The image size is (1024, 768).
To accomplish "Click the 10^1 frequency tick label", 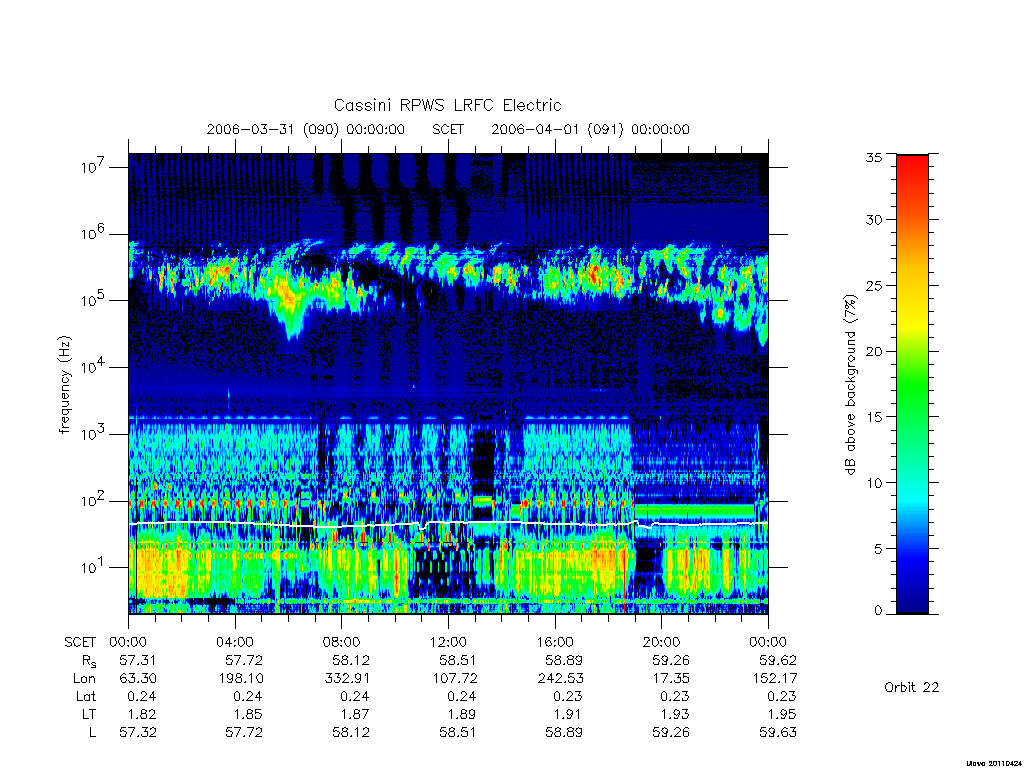I will (x=94, y=567).
